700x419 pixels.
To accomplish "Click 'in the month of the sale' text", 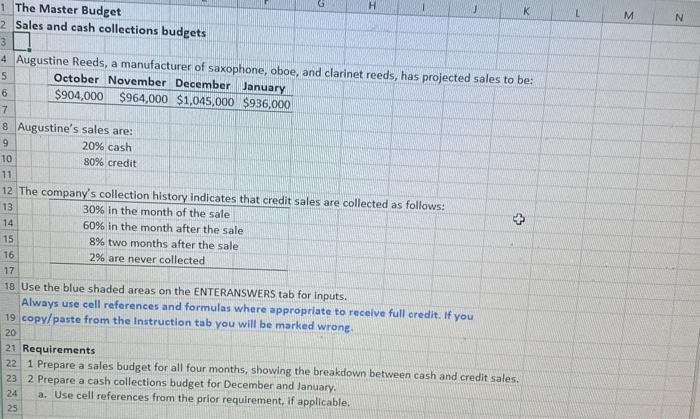I will click(x=169, y=212).
